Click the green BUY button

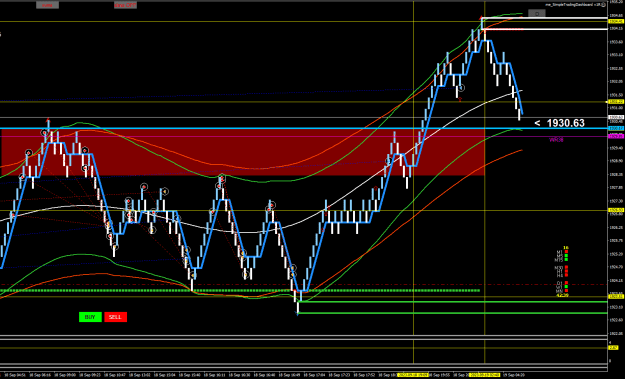tap(90, 317)
